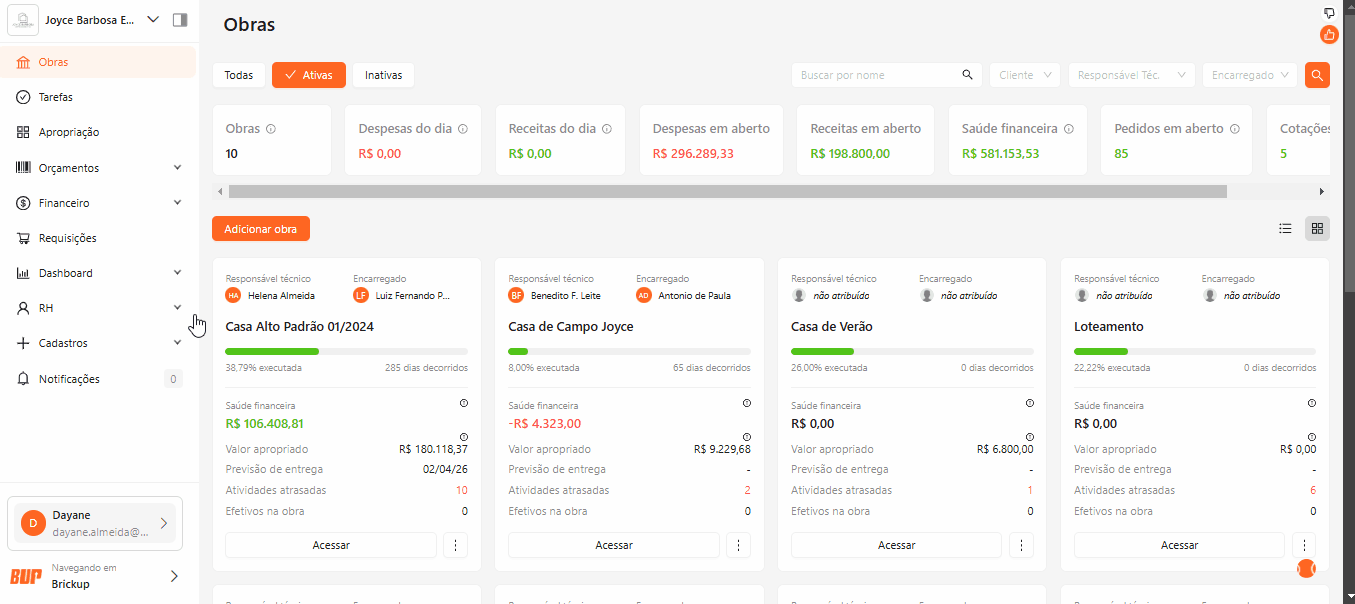This screenshot has width=1355, height=604.
Task: Click Acessar on Casa de Campo Joyce
Action: point(614,545)
